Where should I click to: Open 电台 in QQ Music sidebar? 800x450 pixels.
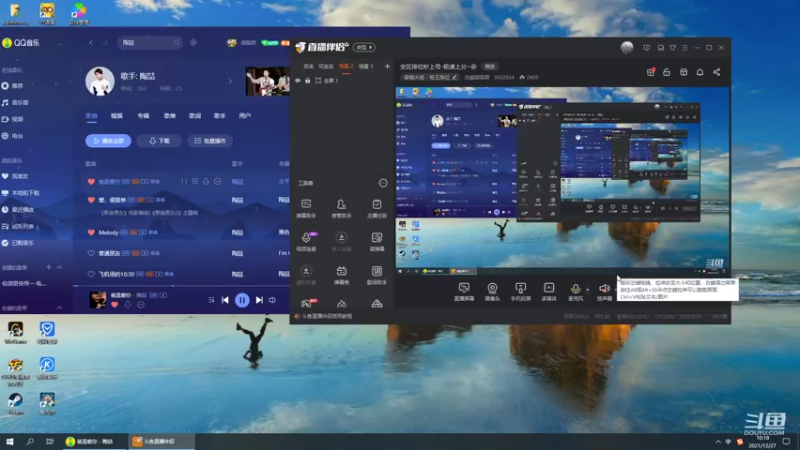(x=13, y=136)
